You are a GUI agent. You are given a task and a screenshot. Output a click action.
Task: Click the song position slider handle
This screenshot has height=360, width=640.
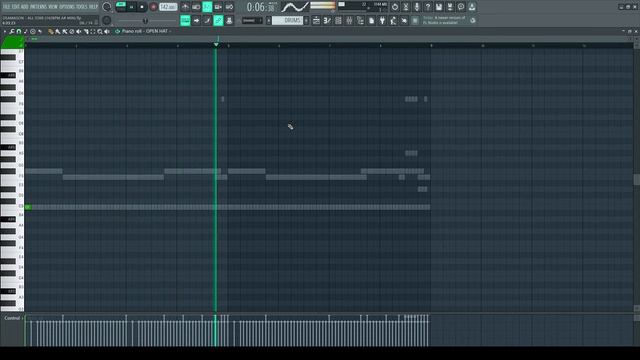(x=145, y=20)
